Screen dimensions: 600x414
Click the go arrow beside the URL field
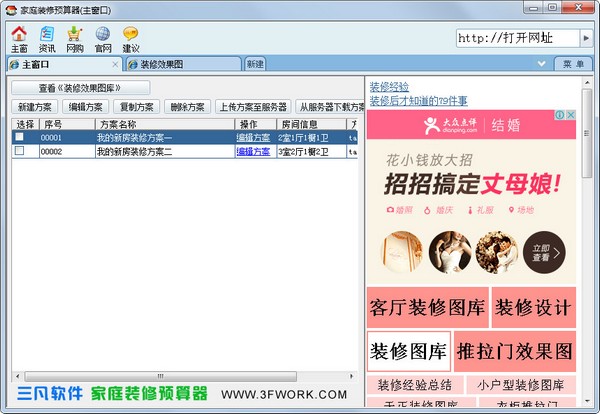point(586,38)
